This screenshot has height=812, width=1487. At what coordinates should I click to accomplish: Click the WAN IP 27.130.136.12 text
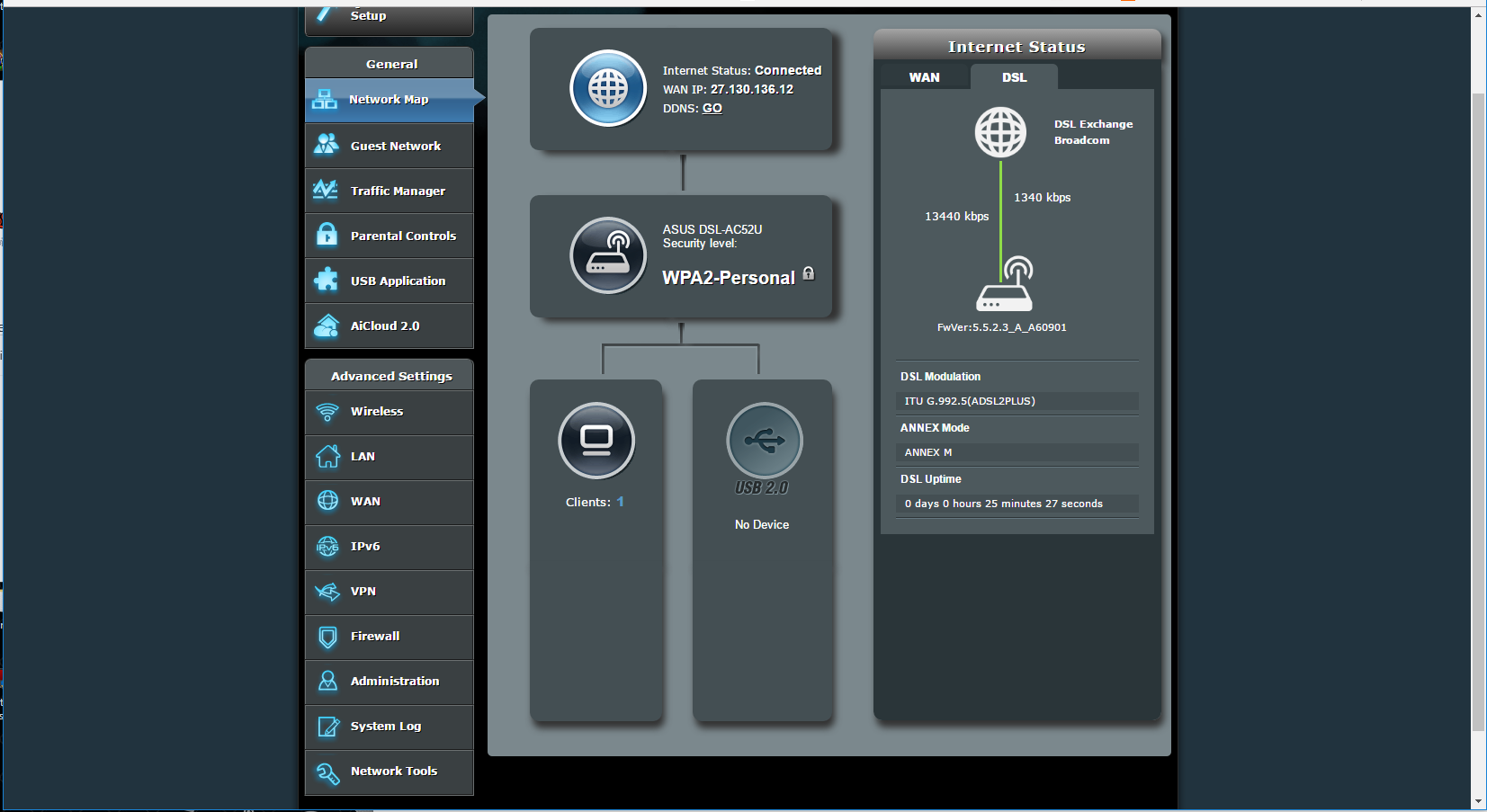[752, 89]
